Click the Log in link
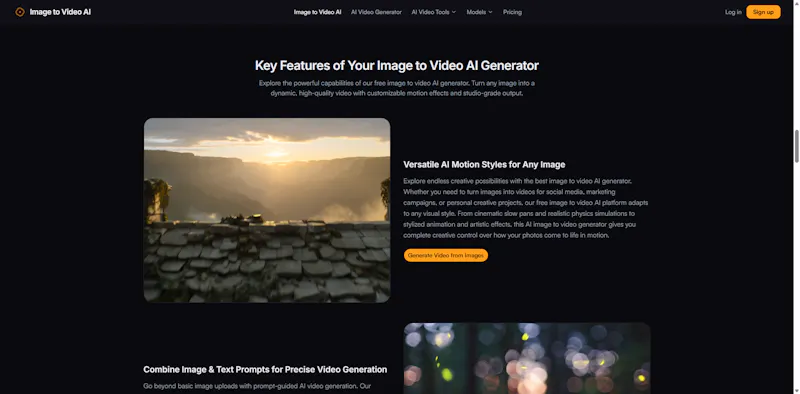800x394 pixels. (733, 12)
